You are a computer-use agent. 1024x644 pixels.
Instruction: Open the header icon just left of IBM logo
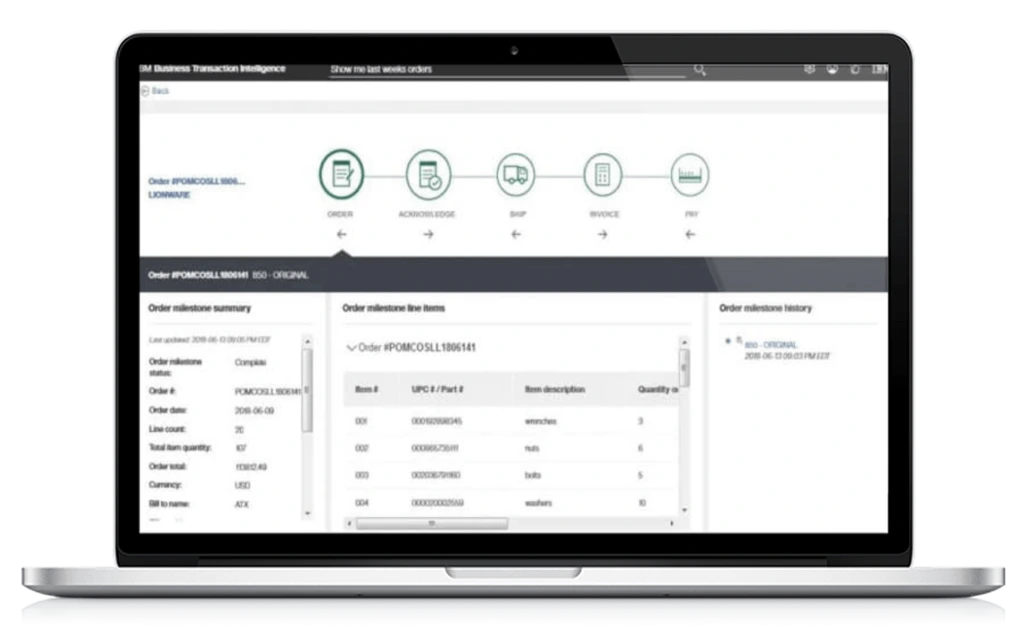point(855,69)
